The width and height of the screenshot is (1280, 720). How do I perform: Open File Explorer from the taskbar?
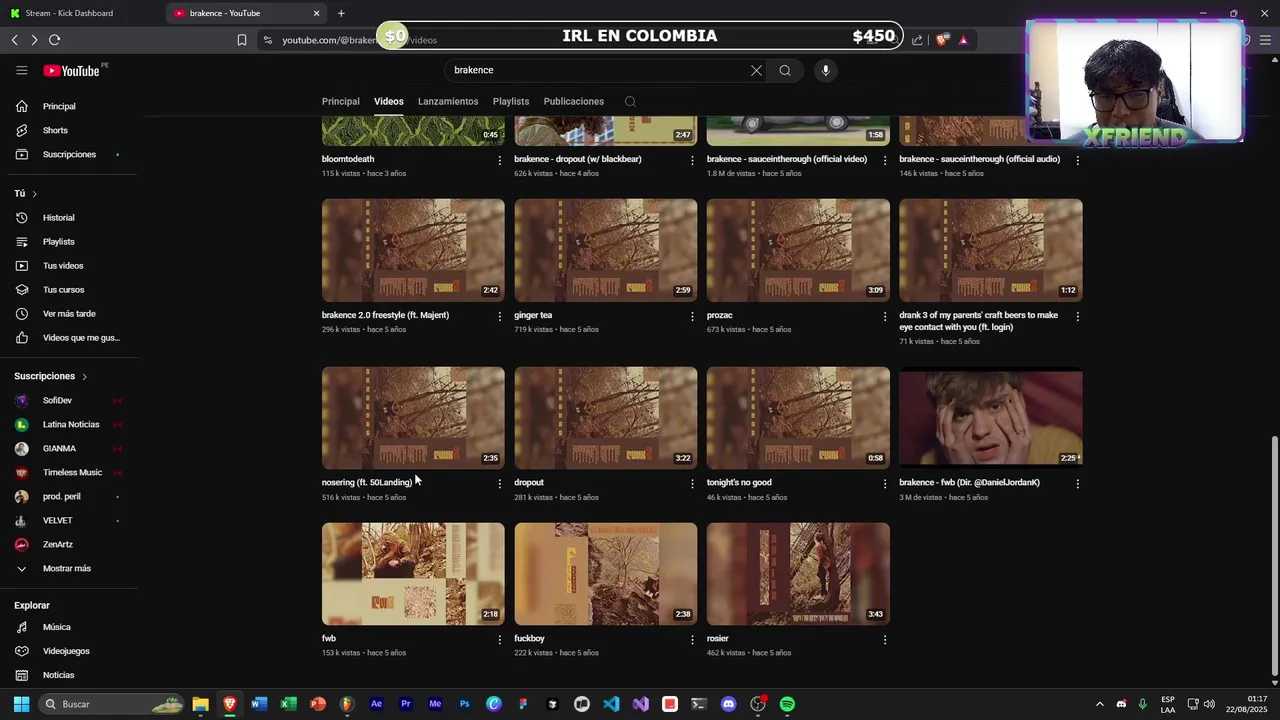(200, 704)
